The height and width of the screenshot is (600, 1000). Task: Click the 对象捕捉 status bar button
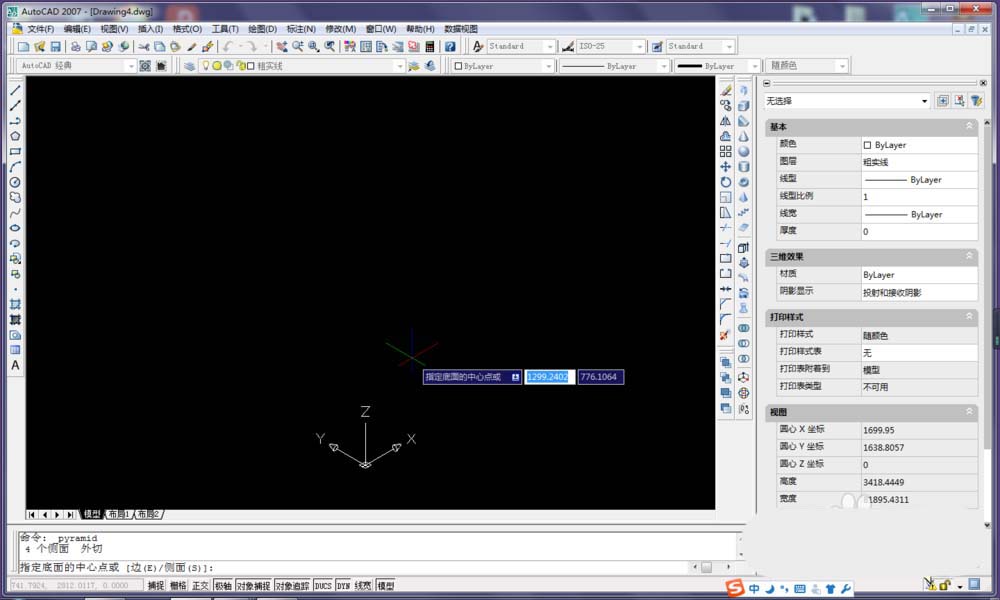tap(253, 586)
